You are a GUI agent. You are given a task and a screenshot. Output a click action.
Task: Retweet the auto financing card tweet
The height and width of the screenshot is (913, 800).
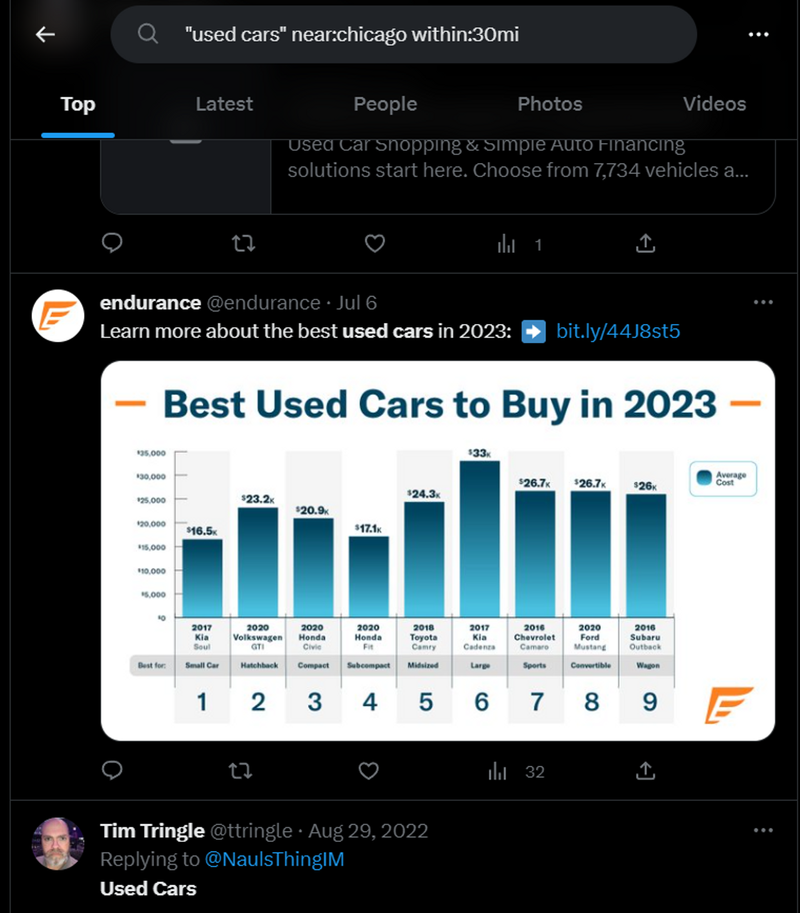click(x=243, y=243)
